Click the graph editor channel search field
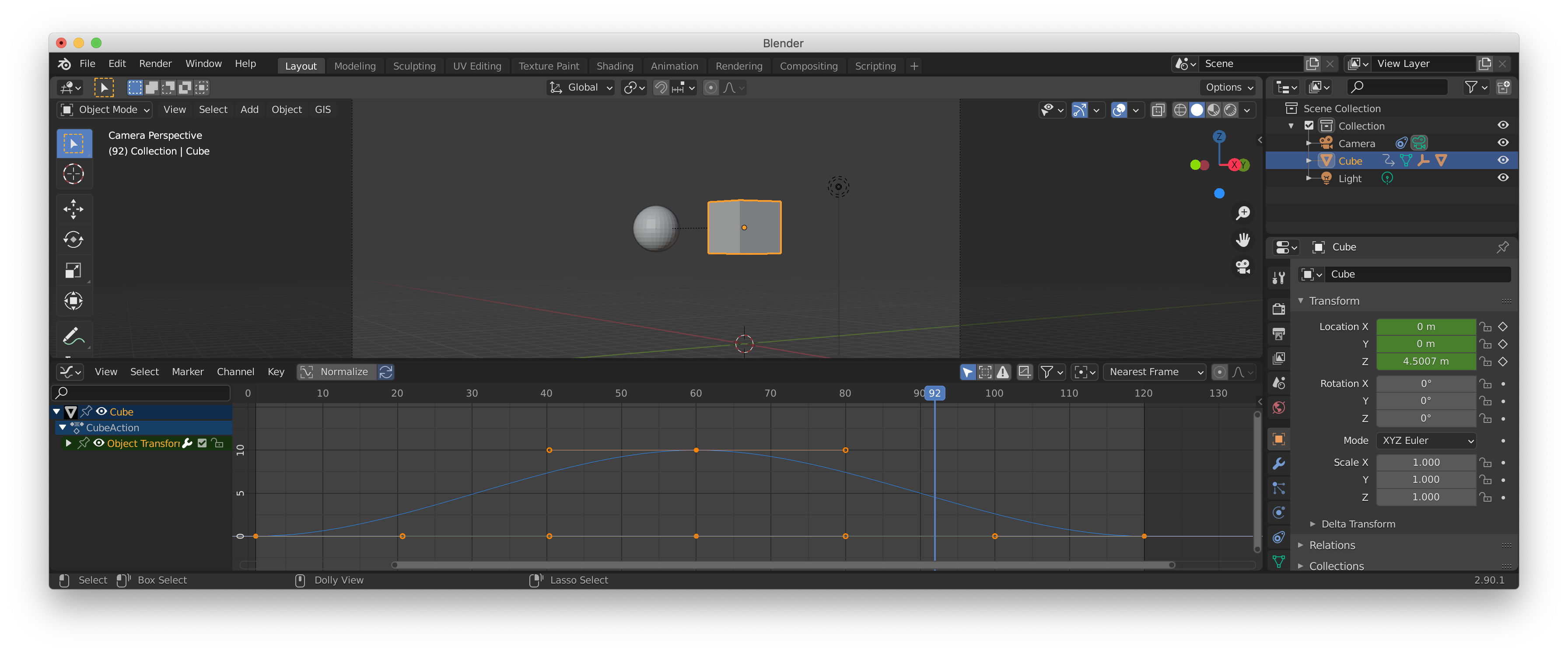This screenshot has width=1568, height=654. pos(141,393)
